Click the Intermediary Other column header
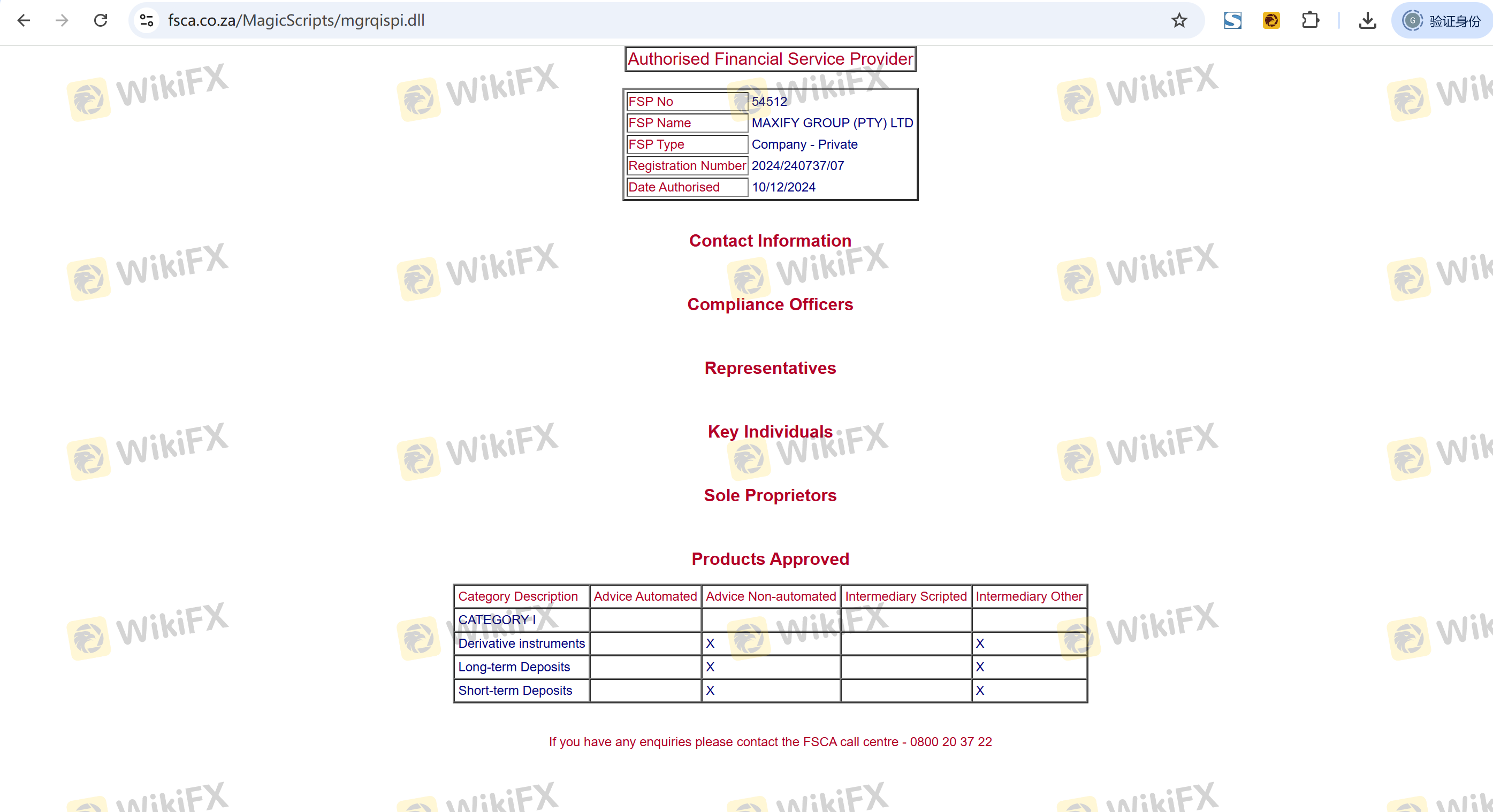This screenshot has width=1493, height=812. click(1028, 596)
